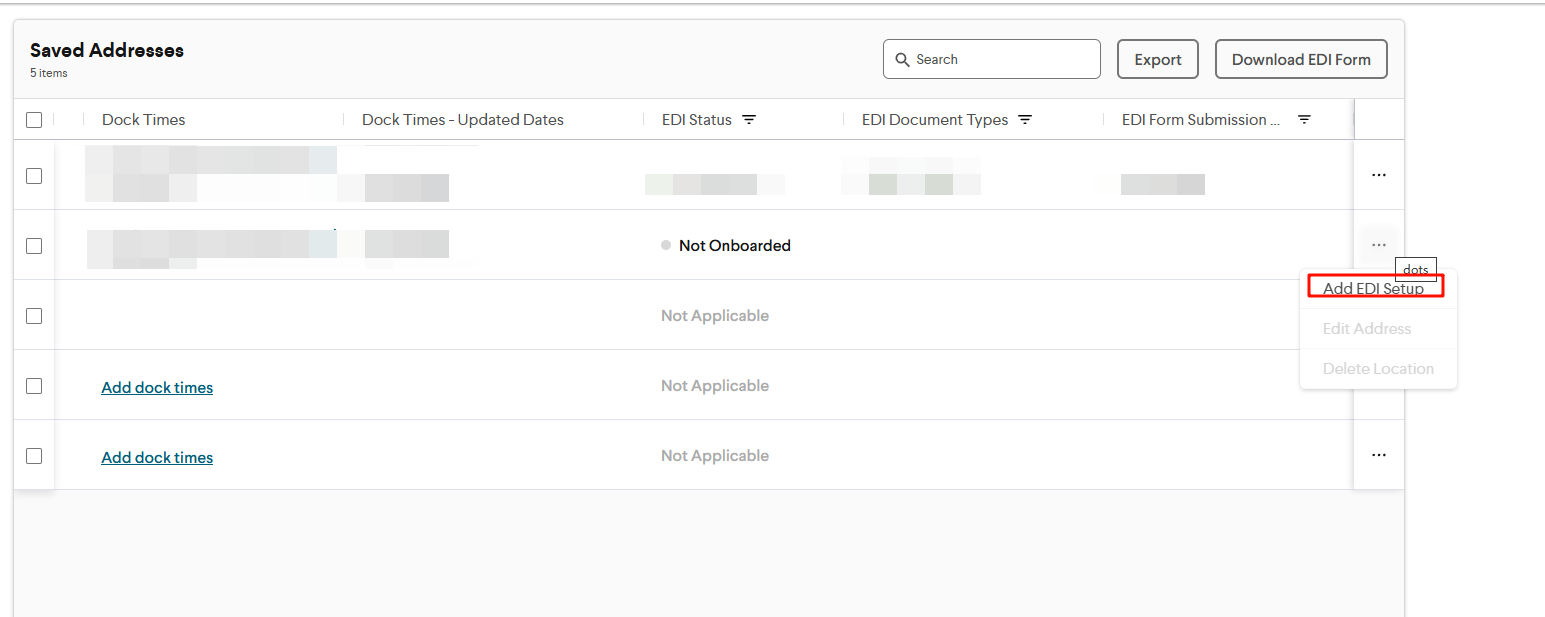Select the checkbox of the Not Onboarded row
The width and height of the screenshot is (1545, 617).
point(34,246)
